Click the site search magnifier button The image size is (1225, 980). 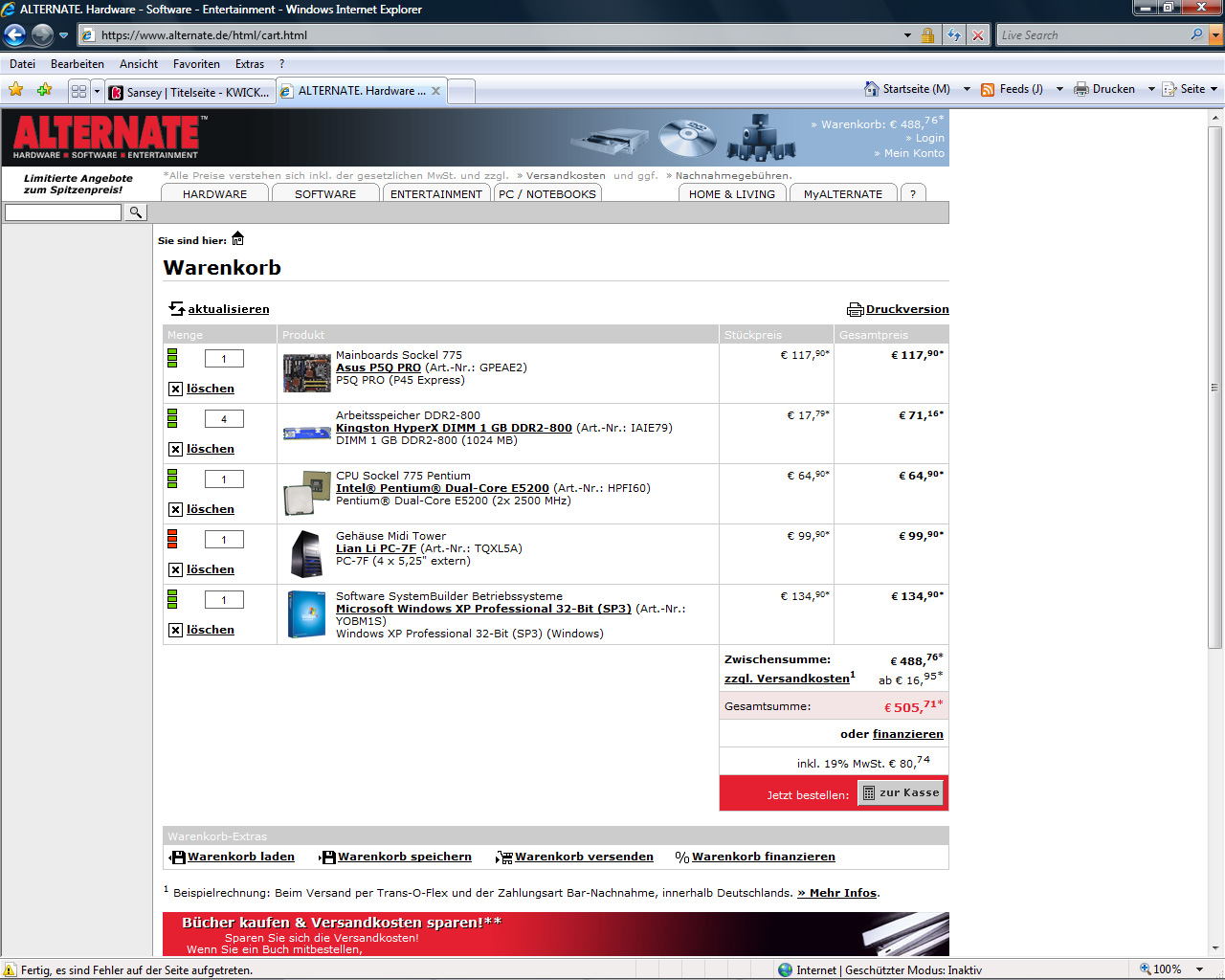[x=135, y=212]
